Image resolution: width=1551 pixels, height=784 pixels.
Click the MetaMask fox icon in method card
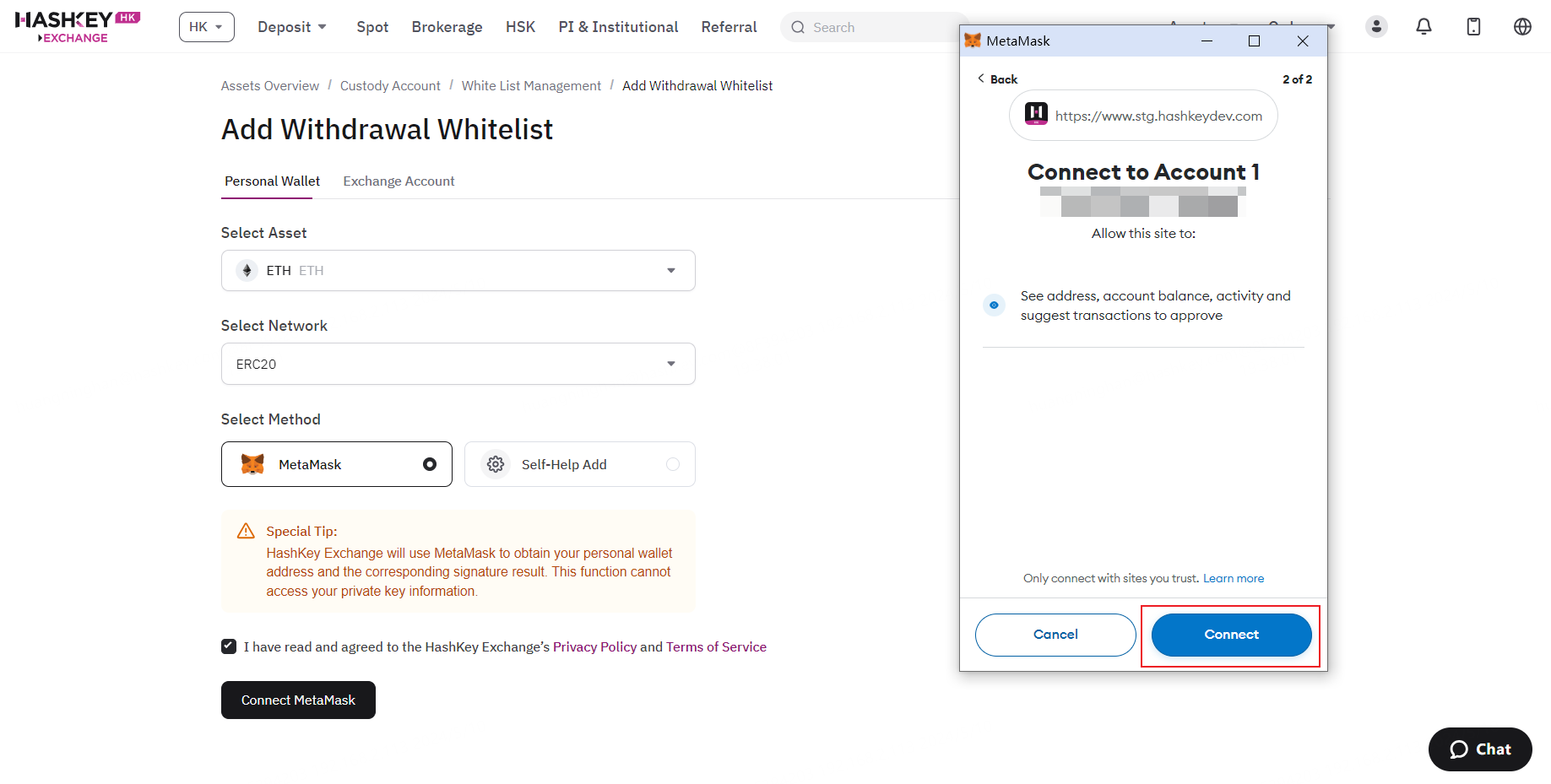click(252, 464)
